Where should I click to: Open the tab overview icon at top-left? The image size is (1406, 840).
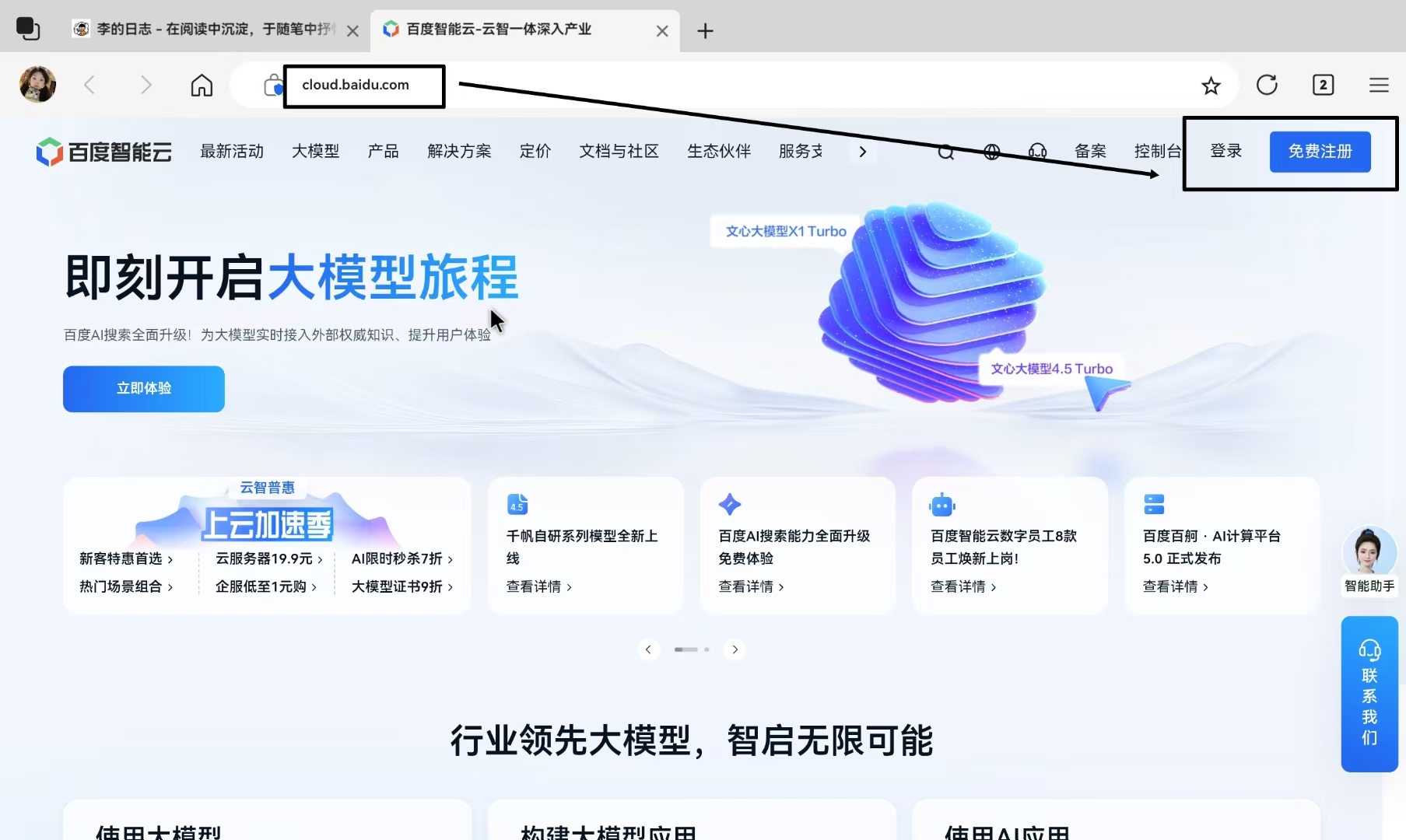[28, 30]
